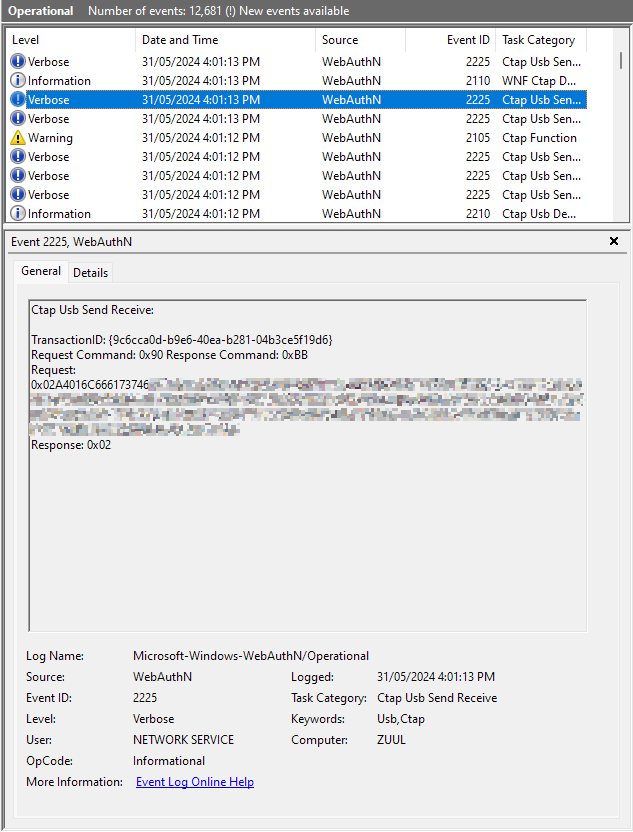Click the event list vertical scrollbar thumb
Viewport: 633px width, 832px height.
620,60
